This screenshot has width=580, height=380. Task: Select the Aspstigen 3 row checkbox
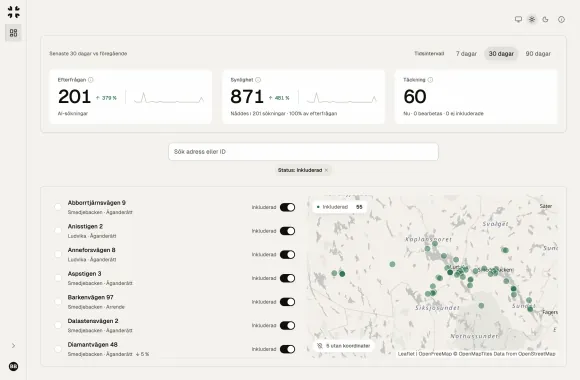pyautogui.click(x=58, y=278)
